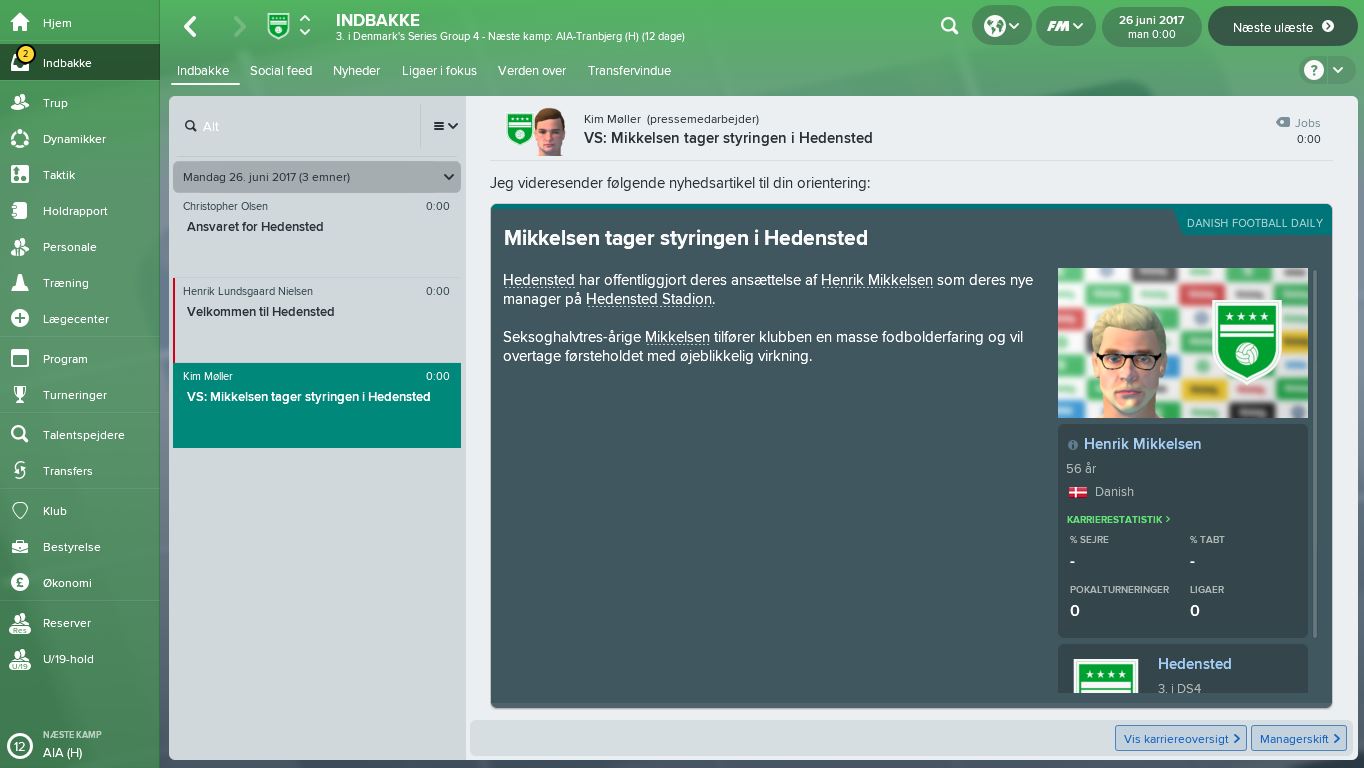Open the help question mark icon
Viewport: 1364px width, 768px height.
point(1313,70)
